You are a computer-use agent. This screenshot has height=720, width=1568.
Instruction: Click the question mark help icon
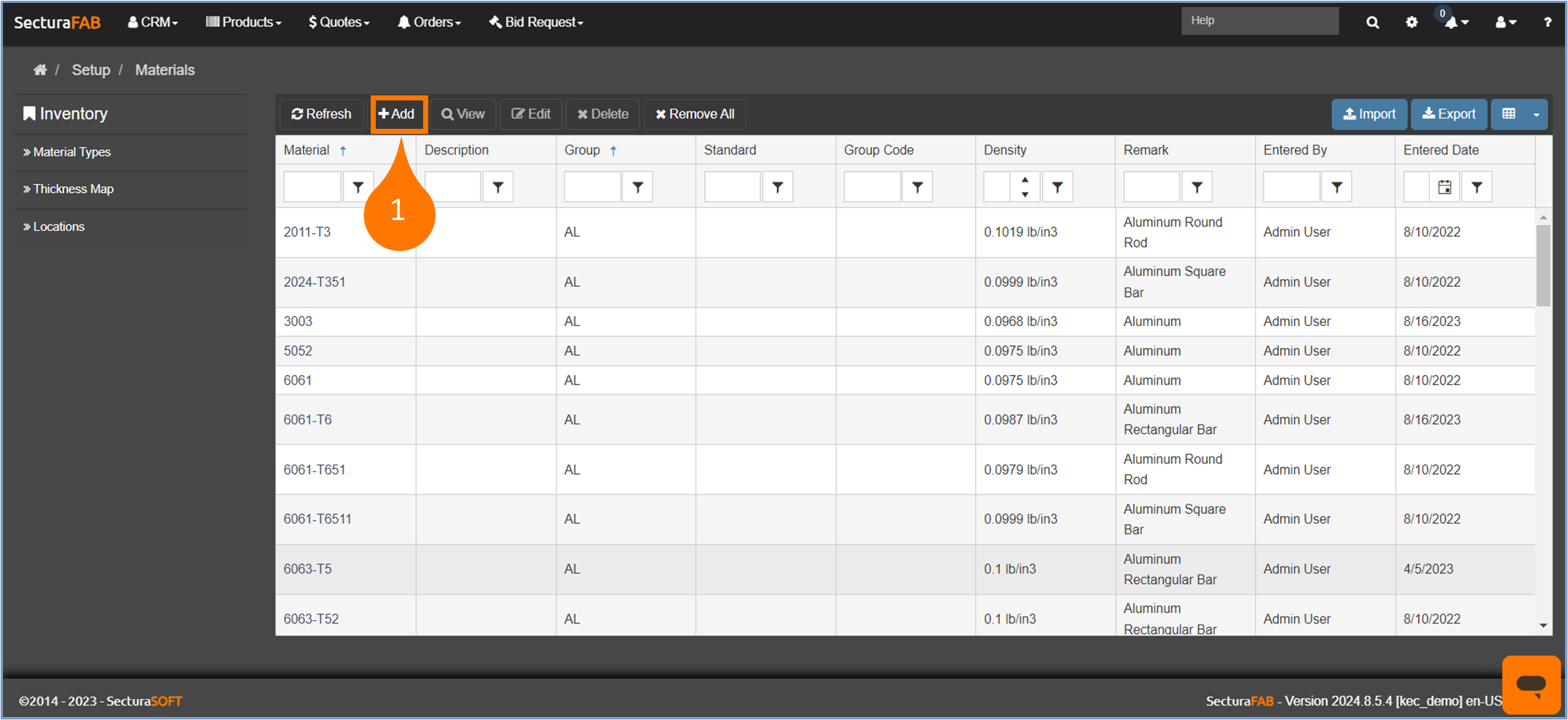coord(1547,22)
